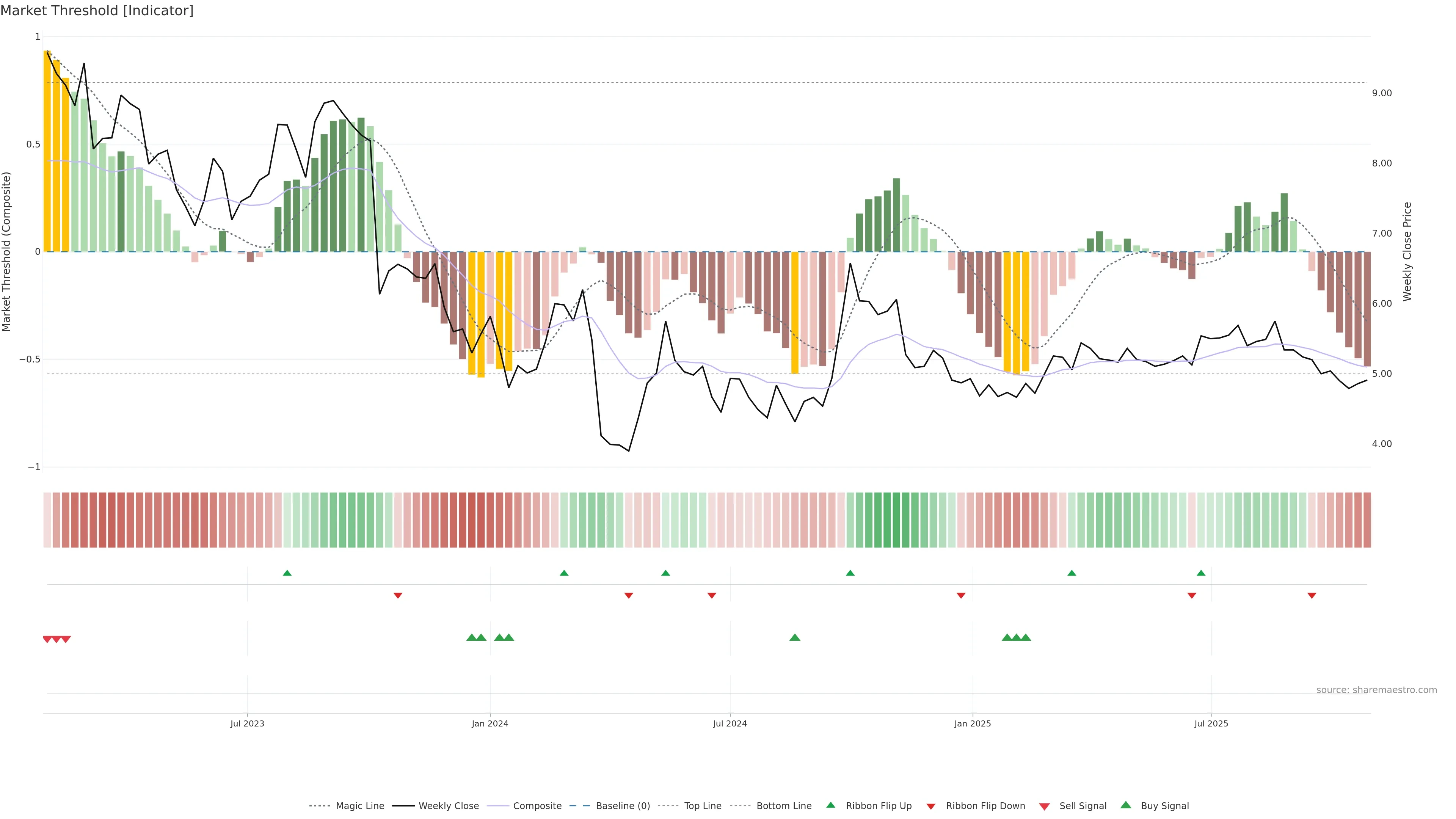1456x819 pixels.
Task: Click Ribbon Flip Up legend triangle icon
Action: tap(830, 805)
